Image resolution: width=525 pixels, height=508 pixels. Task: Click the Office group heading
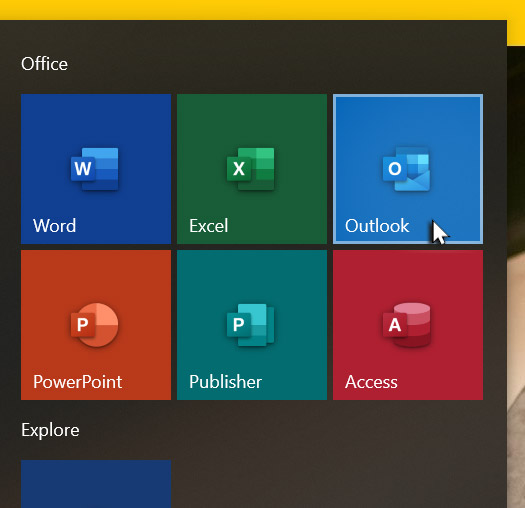tap(44, 64)
